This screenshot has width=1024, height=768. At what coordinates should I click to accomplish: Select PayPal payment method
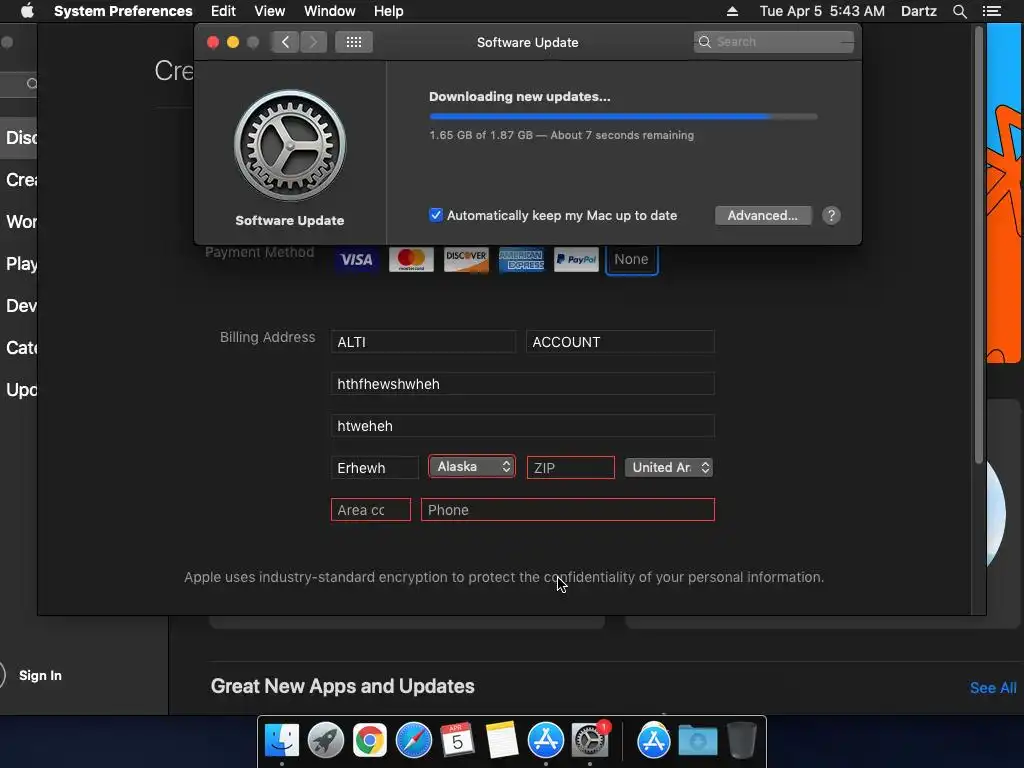(576, 259)
